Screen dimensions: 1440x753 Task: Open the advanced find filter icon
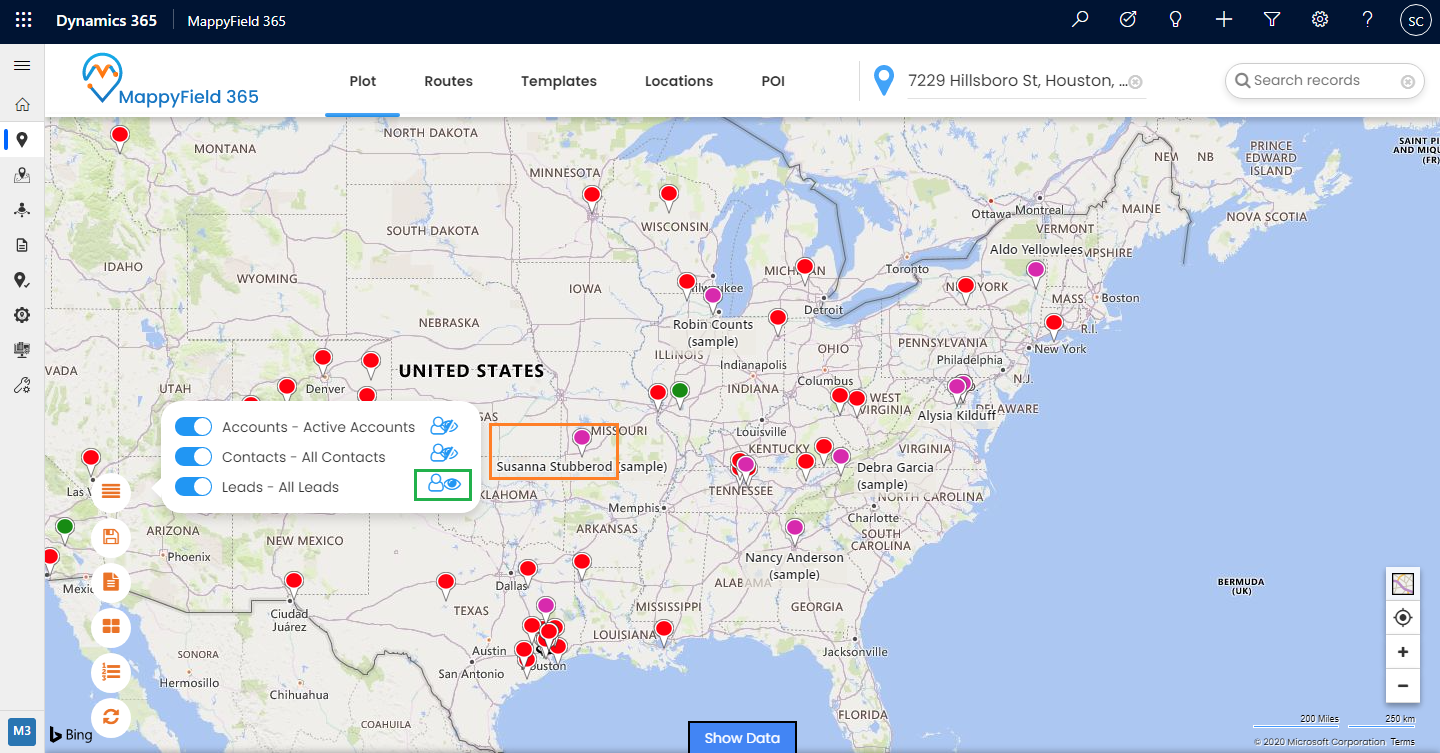click(1272, 20)
